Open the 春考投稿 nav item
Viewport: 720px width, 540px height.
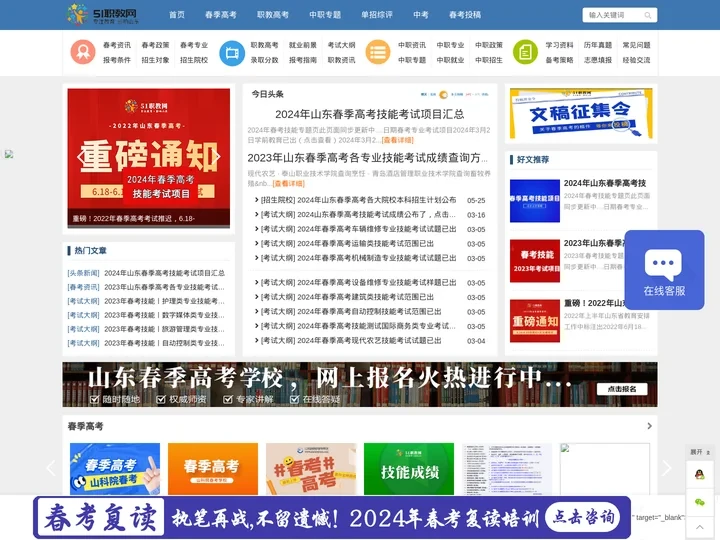pos(465,15)
